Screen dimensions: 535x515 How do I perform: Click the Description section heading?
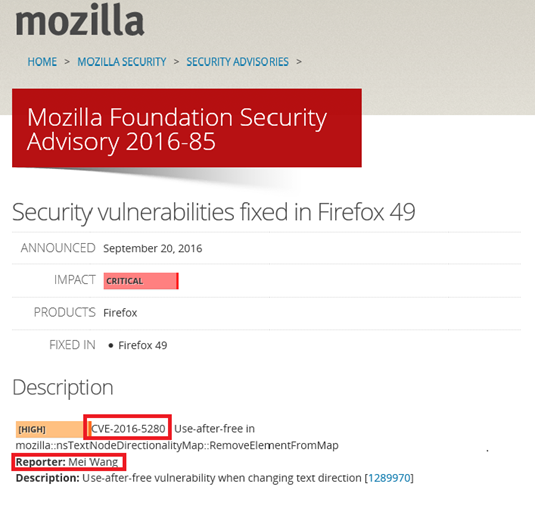[x=63, y=388]
